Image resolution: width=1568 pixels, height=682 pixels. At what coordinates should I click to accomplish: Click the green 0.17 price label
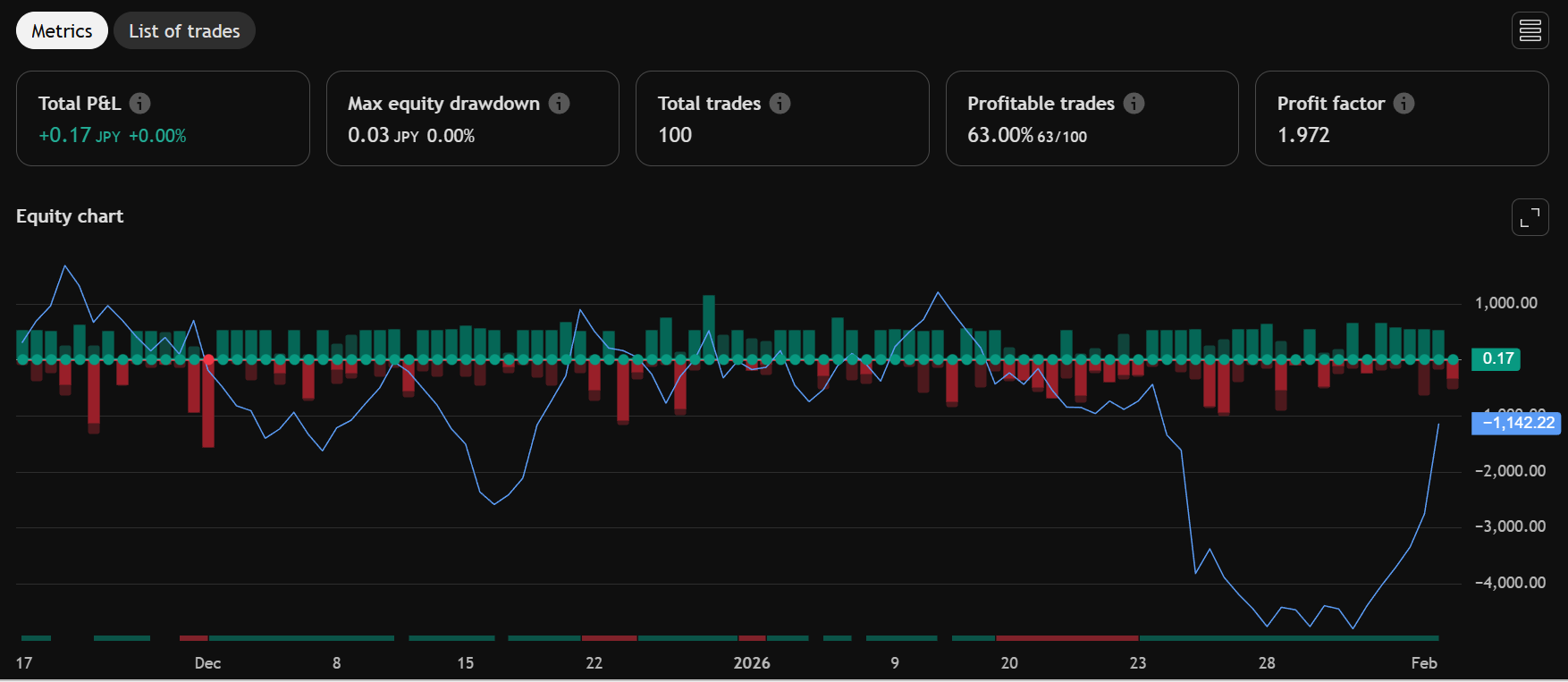1497,359
